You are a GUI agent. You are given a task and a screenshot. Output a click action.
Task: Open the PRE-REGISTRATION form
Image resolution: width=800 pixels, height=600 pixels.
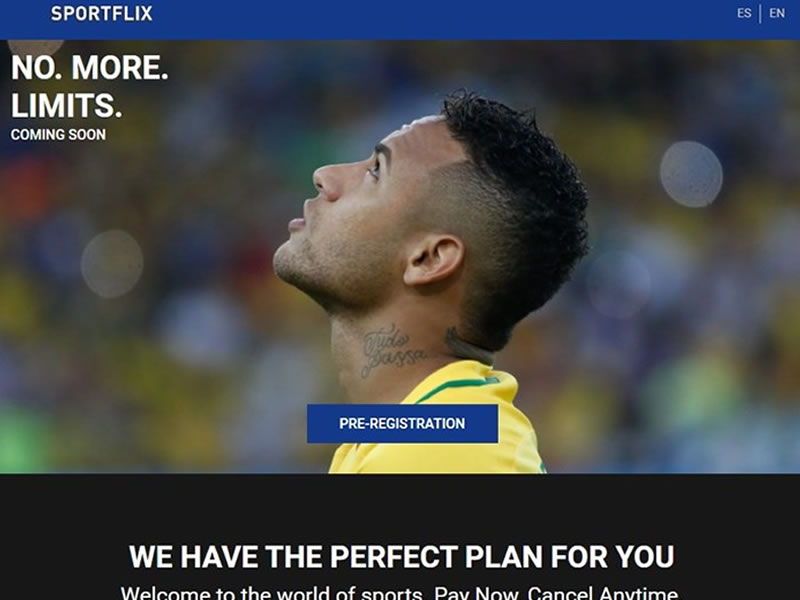402,423
